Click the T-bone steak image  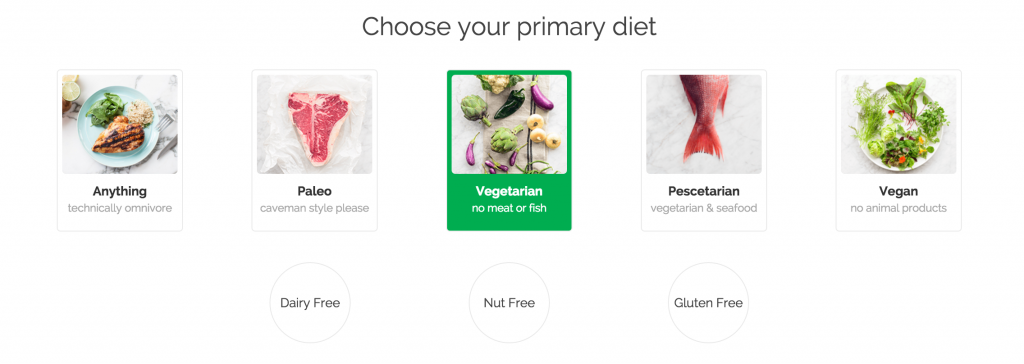314,124
